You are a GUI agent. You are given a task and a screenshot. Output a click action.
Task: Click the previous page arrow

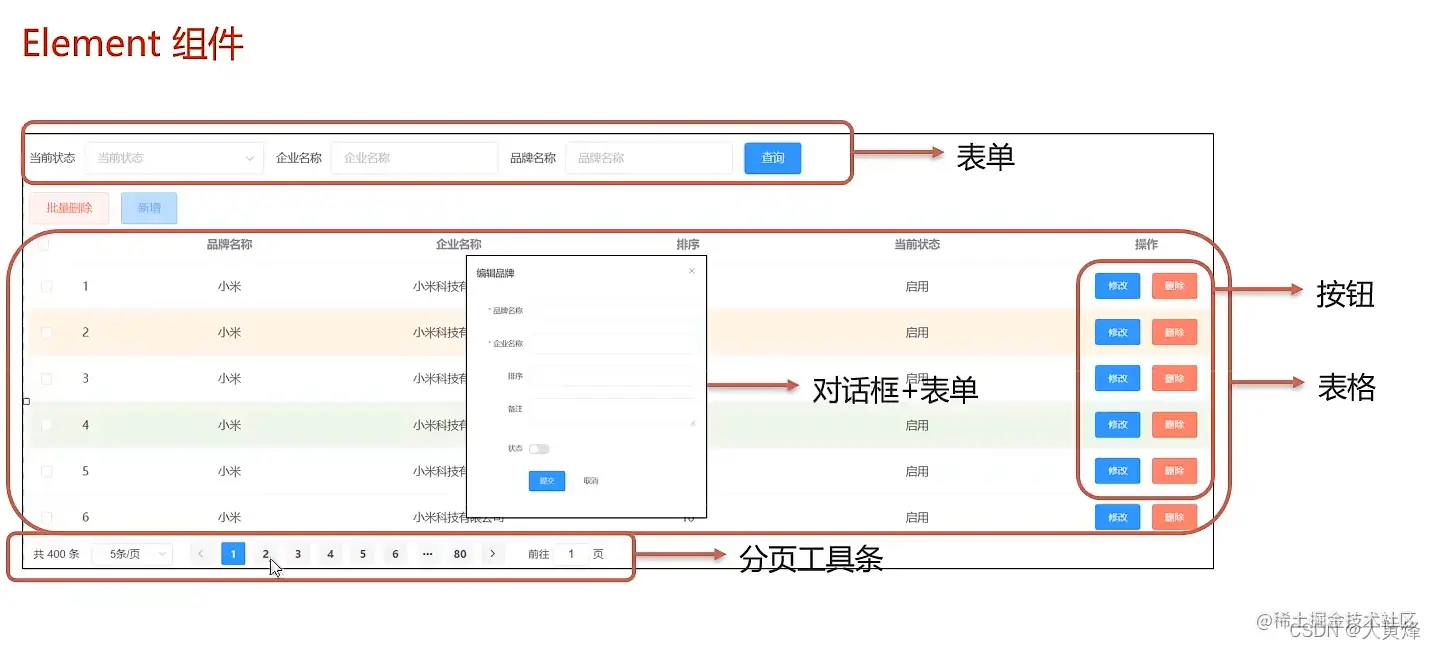(x=200, y=553)
